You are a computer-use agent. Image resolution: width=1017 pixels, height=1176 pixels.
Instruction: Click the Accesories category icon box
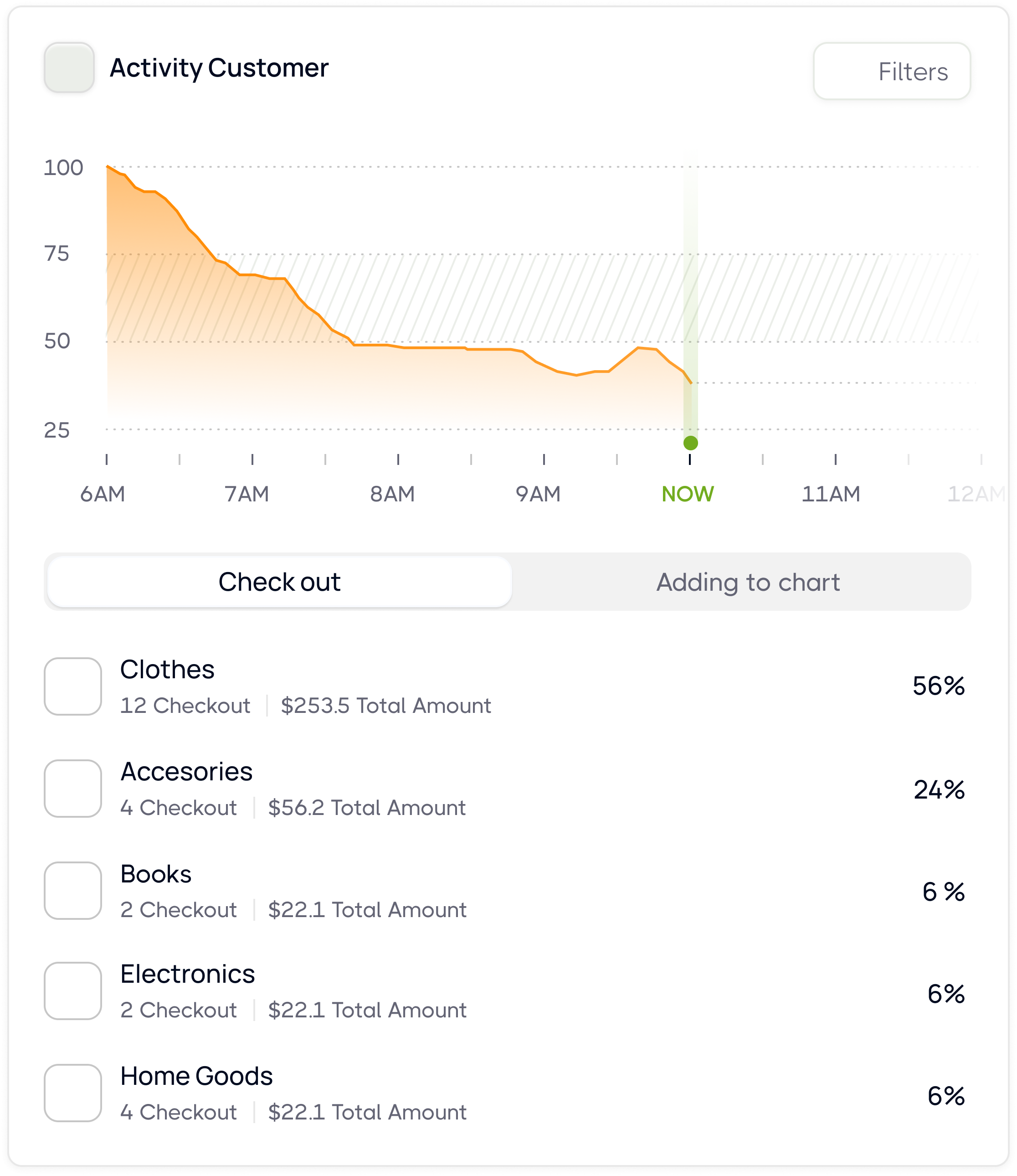pyautogui.click(x=72, y=788)
